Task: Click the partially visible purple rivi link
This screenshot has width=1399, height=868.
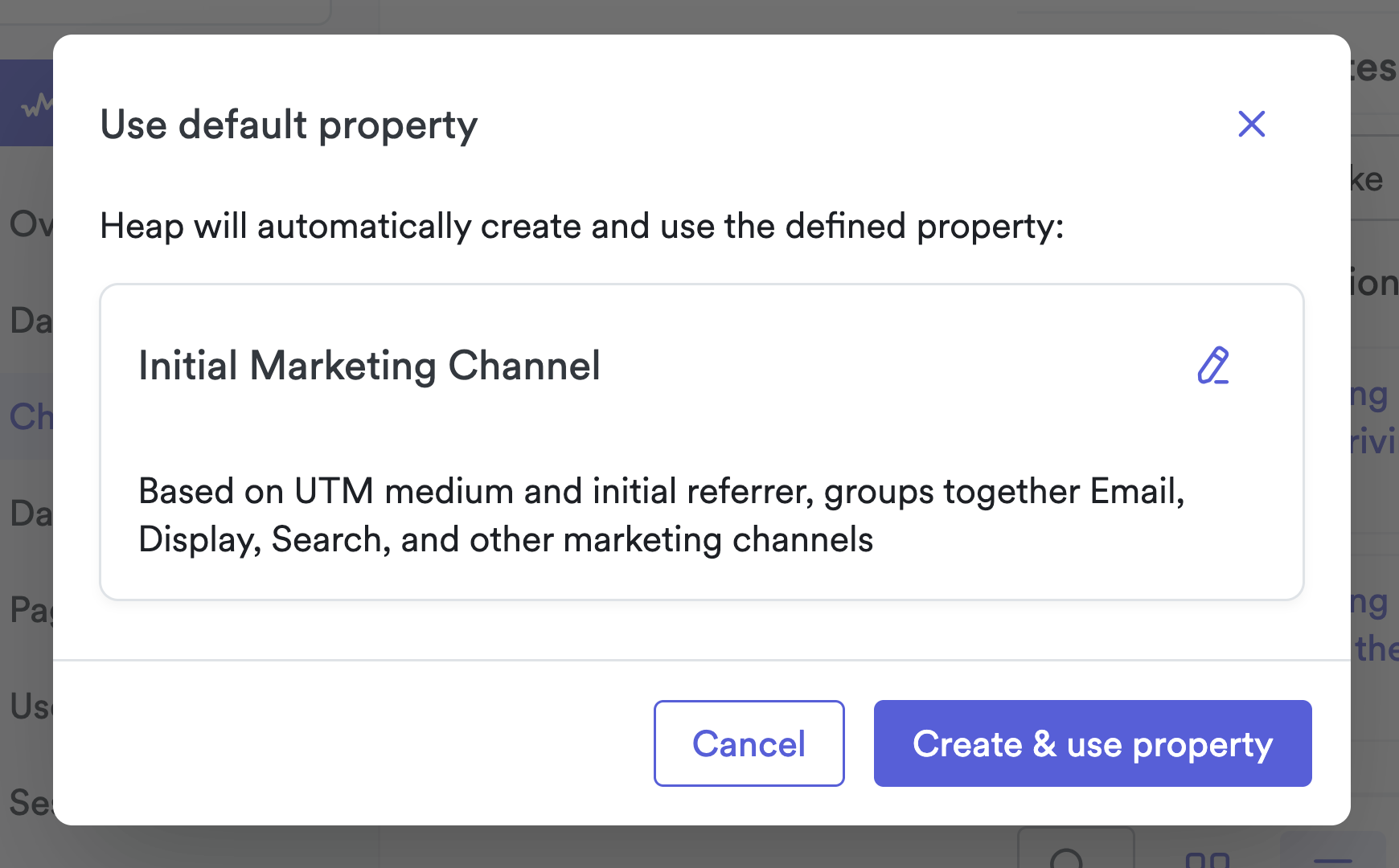Action: pos(1373,441)
